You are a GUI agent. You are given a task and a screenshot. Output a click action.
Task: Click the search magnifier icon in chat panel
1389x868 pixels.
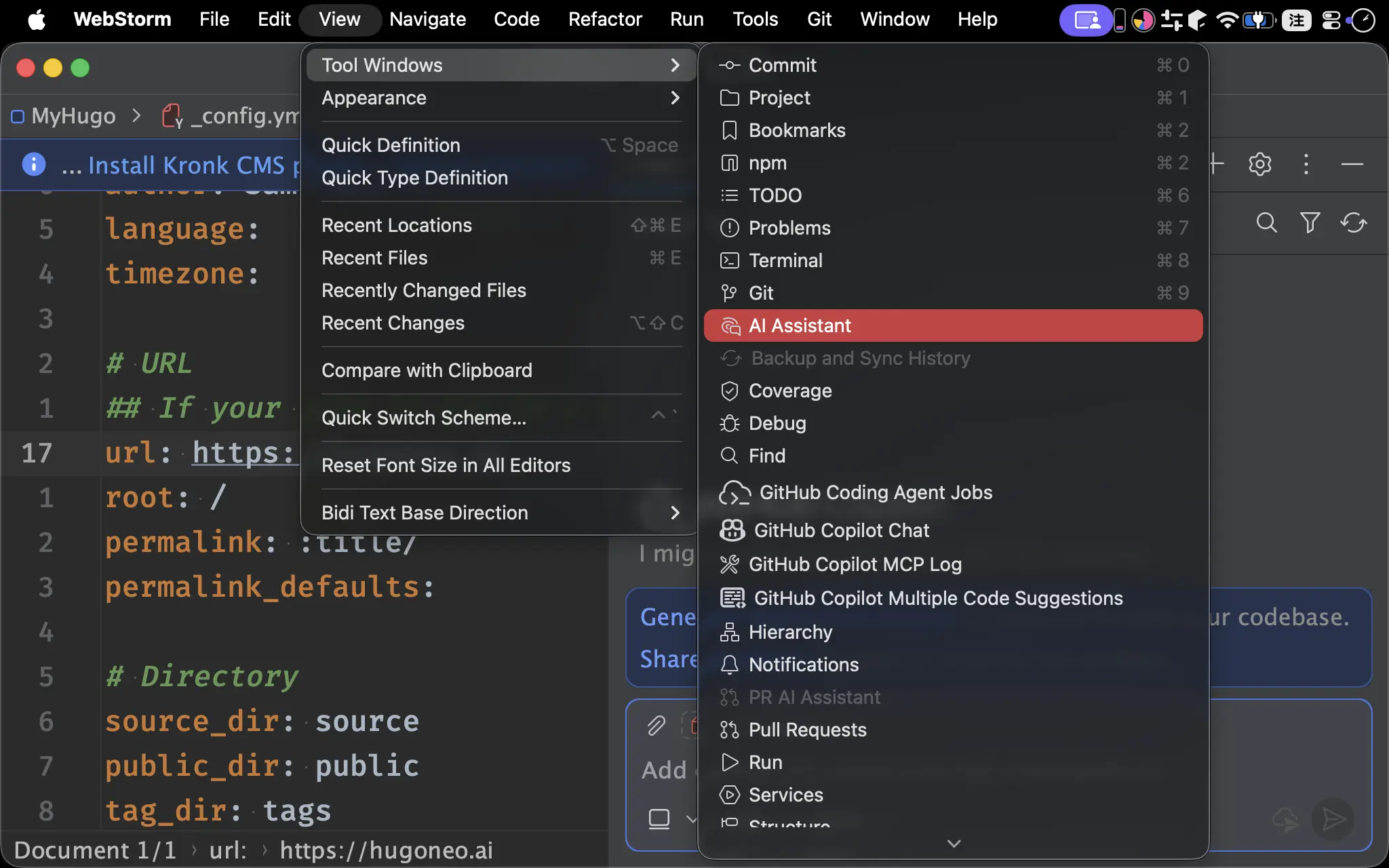point(1266,222)
